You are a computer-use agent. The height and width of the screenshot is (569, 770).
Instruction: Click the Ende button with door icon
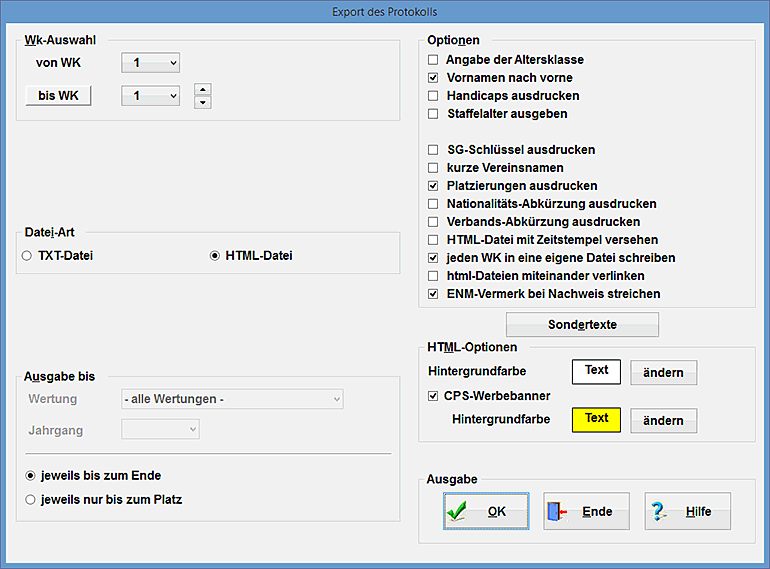coord(585,511)
